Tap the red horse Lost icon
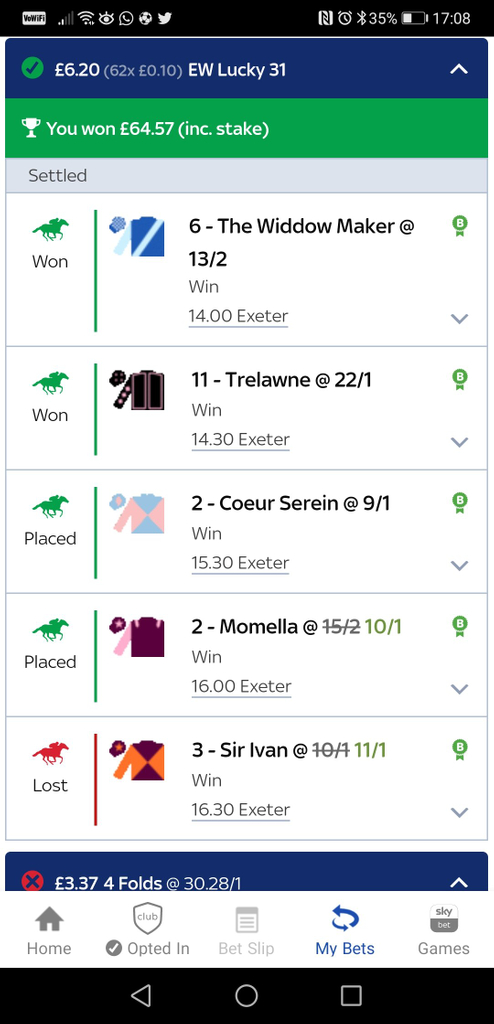The width and height of the screenshot is (494, 1024). (50, 752)
